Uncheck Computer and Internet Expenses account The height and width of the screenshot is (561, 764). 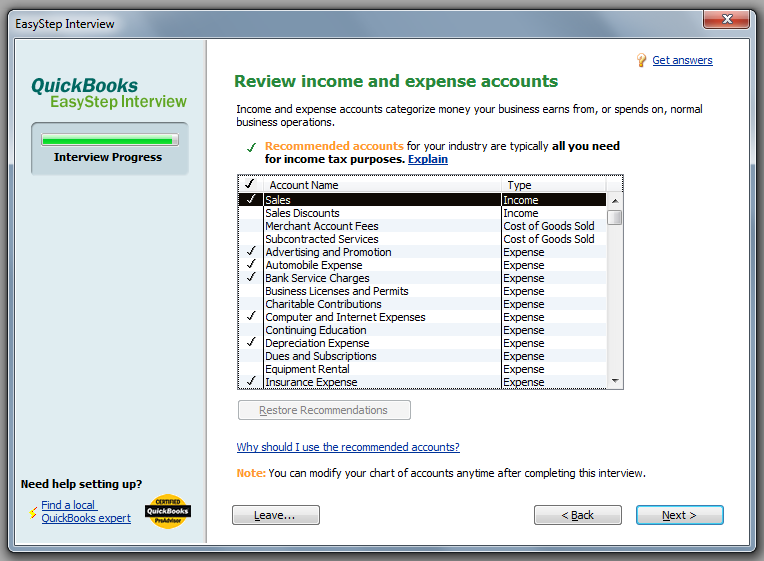(251, 317)
